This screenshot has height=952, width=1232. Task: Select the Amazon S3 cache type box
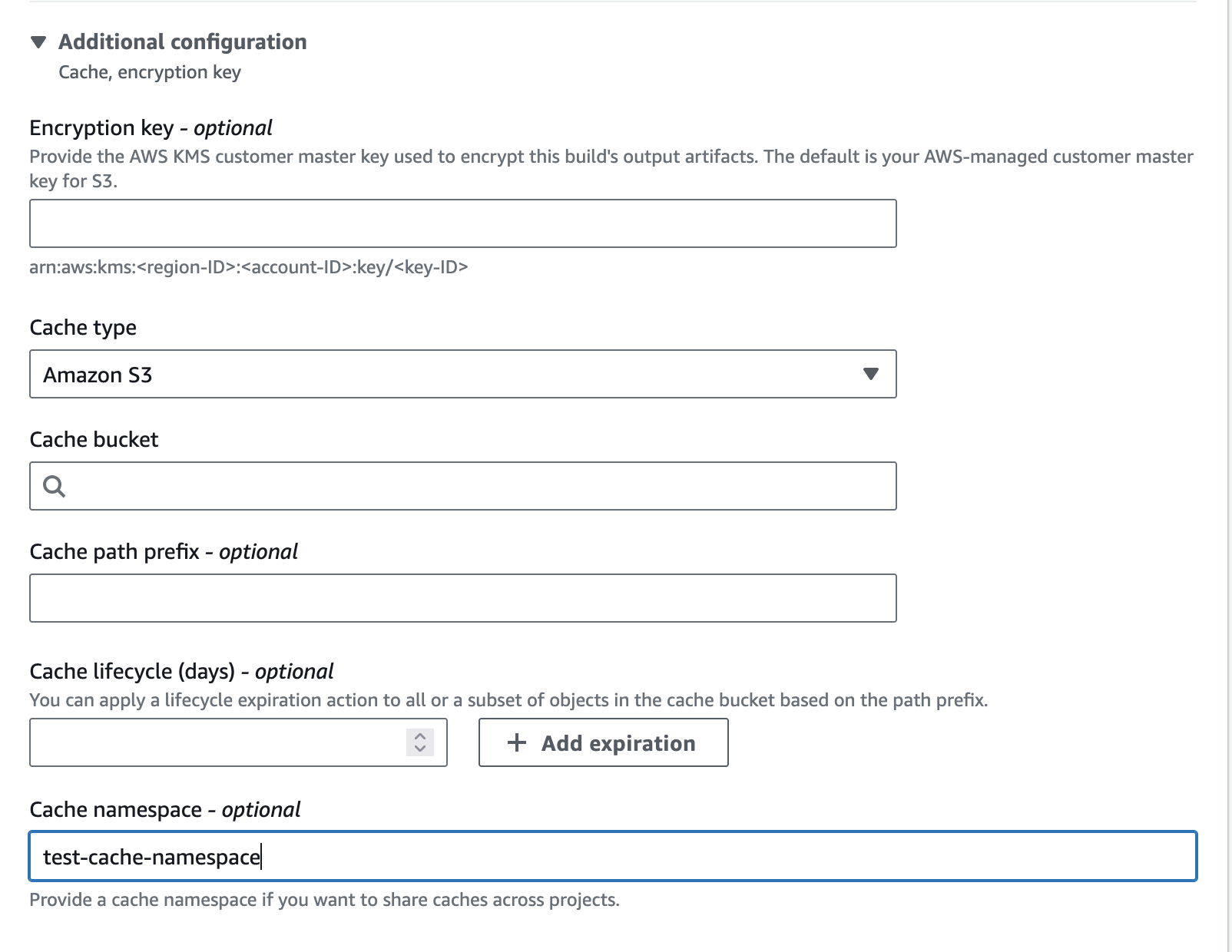coord(445,374)
